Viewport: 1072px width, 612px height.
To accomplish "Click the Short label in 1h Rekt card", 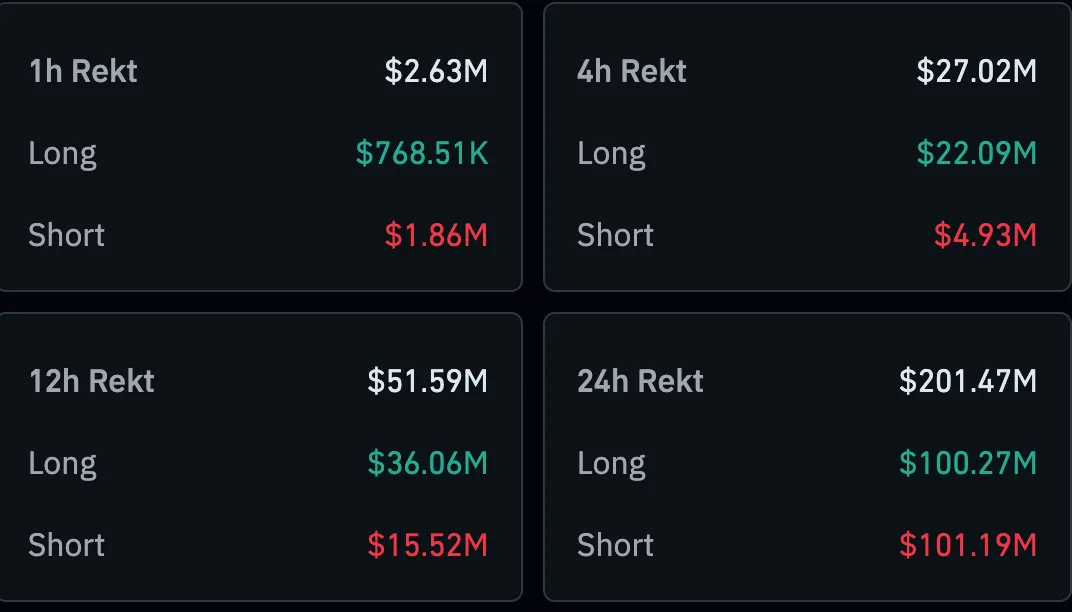I will click(67, 235).
